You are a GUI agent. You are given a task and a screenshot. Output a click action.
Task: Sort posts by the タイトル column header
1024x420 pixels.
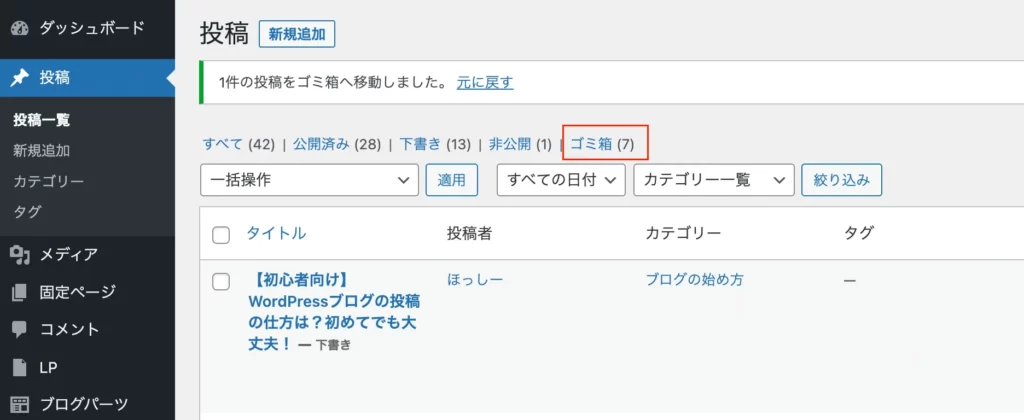click(x=276, y=233)
